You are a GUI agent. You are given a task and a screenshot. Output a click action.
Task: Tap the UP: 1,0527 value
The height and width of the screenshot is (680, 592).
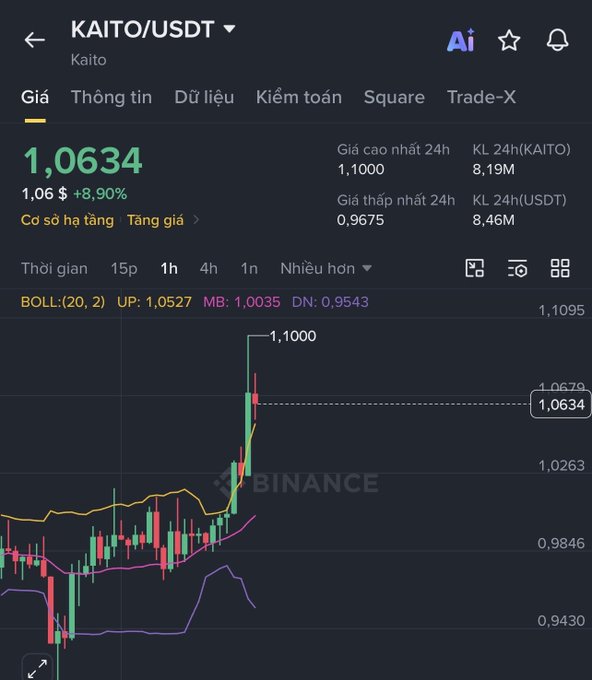154,302
